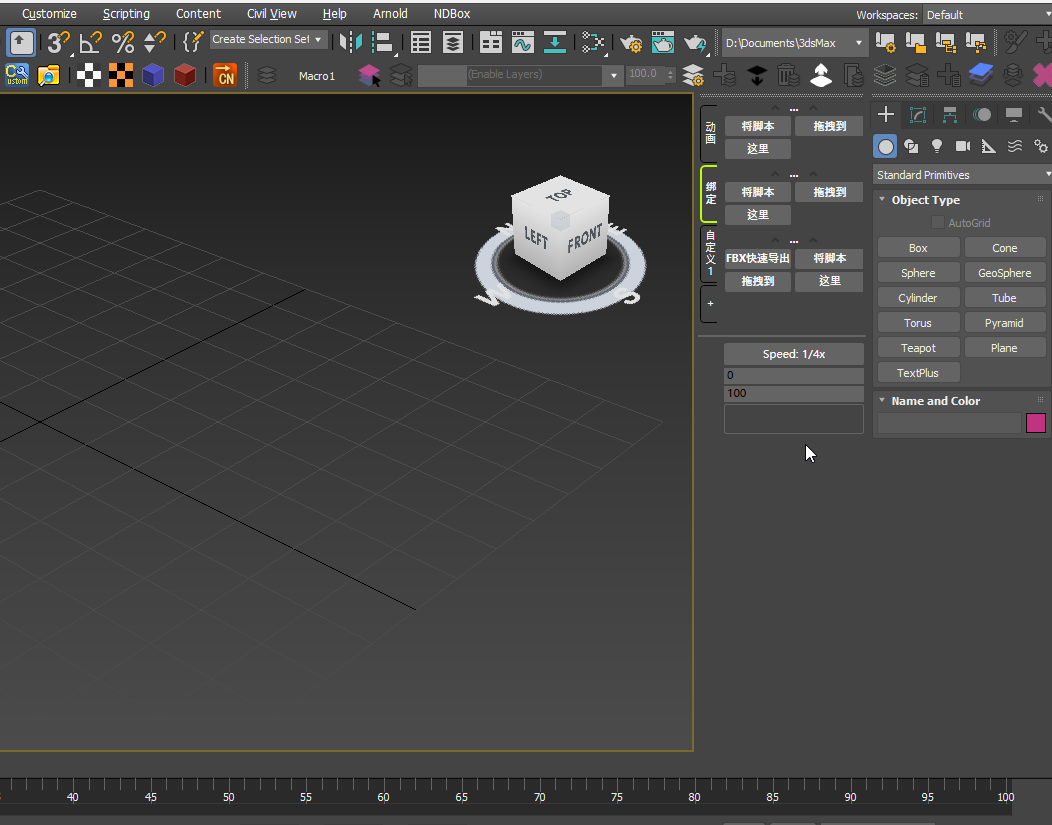Collapse the Name and Color rollout
Viewport: 1052px width, 825px height.
point(882,400)
